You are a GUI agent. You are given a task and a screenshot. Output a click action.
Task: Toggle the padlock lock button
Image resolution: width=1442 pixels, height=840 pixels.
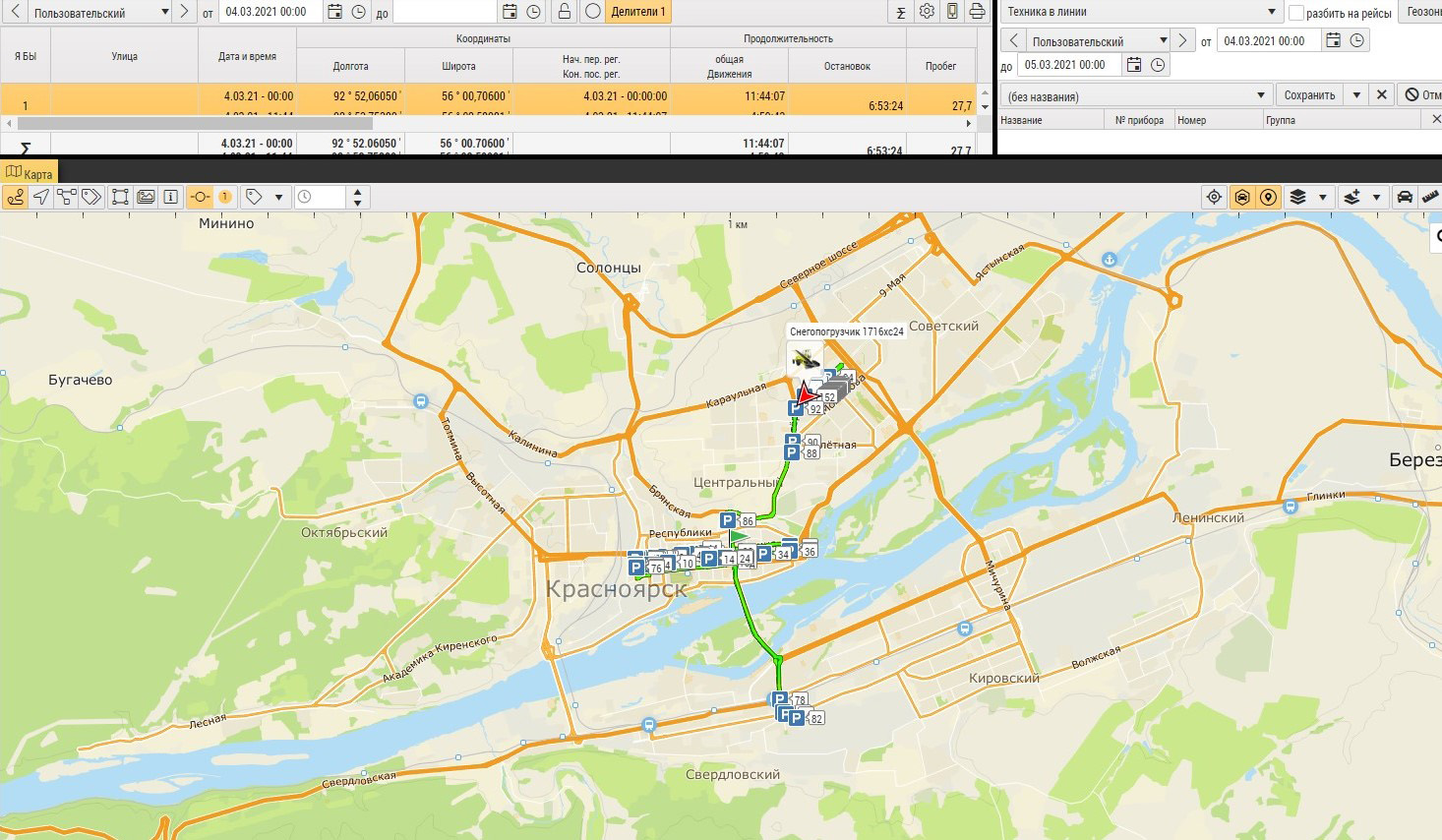click(564, 12)
